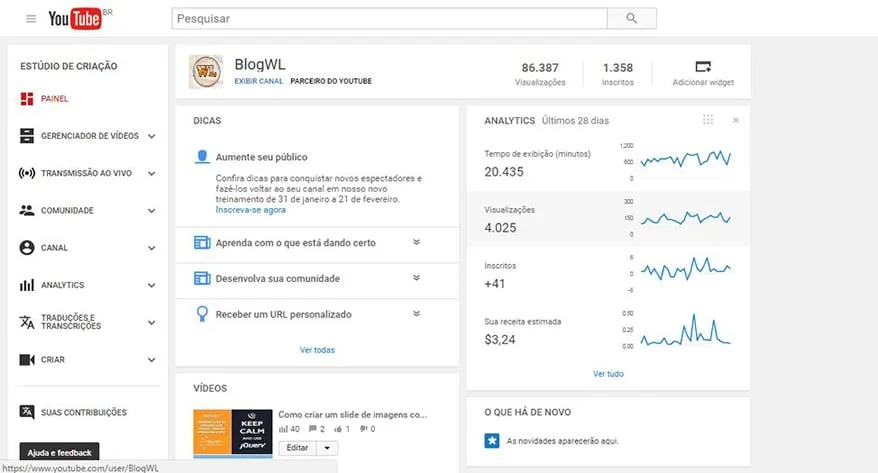Screen dimensions: 878x473
Task: Click the video title Como criar um slide
Action: point(353,415)
